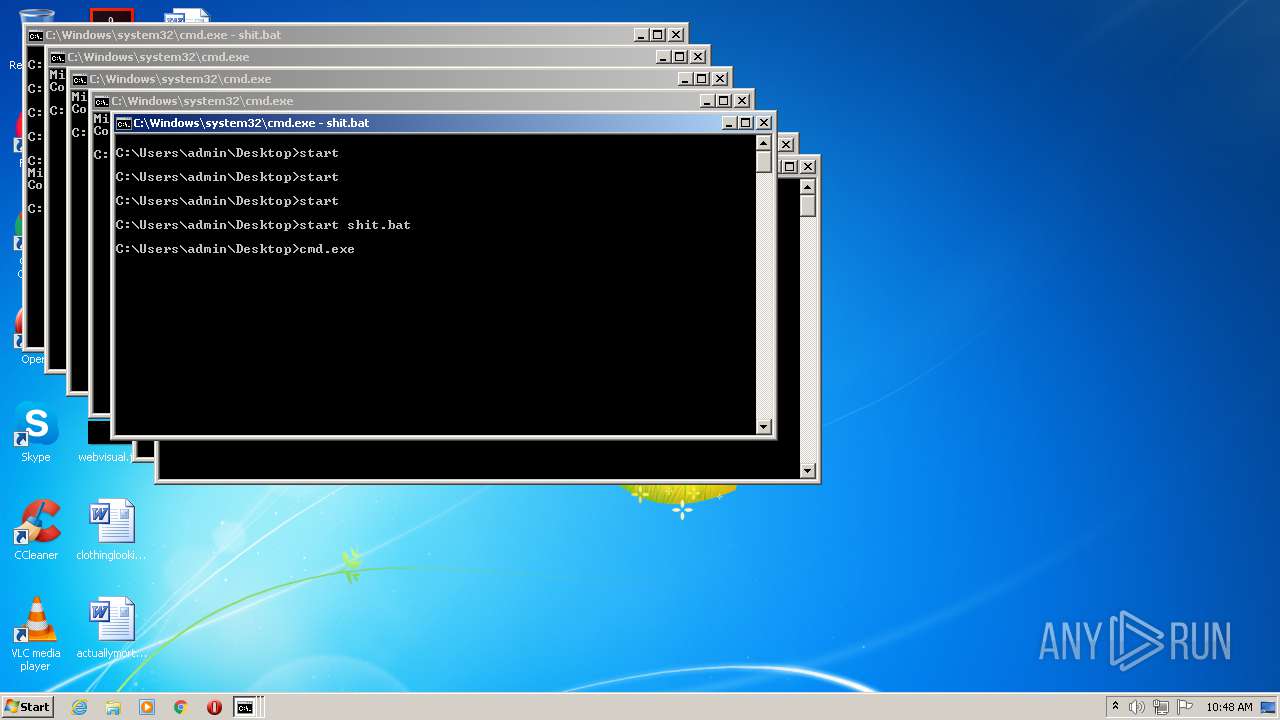Minimize the rearmost cmd.exe - shit.bat window
1280x720 pixels.
(641, 35)
